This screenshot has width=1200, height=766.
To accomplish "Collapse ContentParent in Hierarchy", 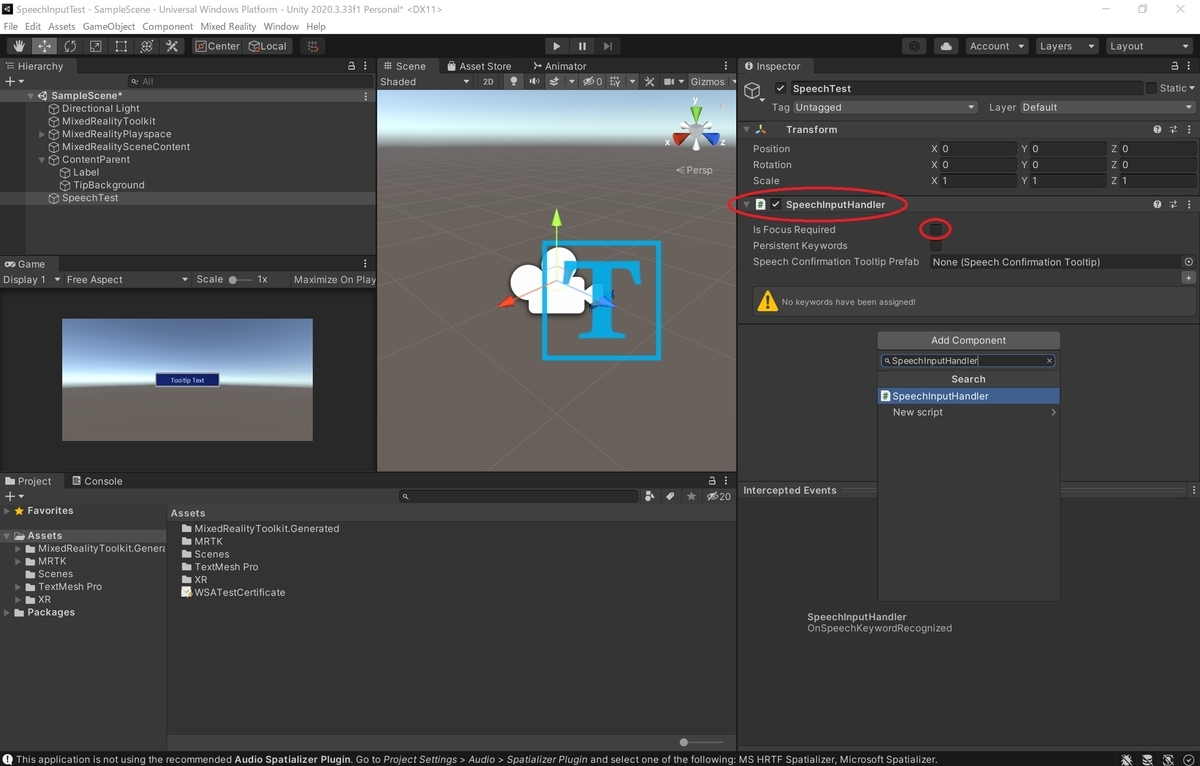I will click(42, 160).
